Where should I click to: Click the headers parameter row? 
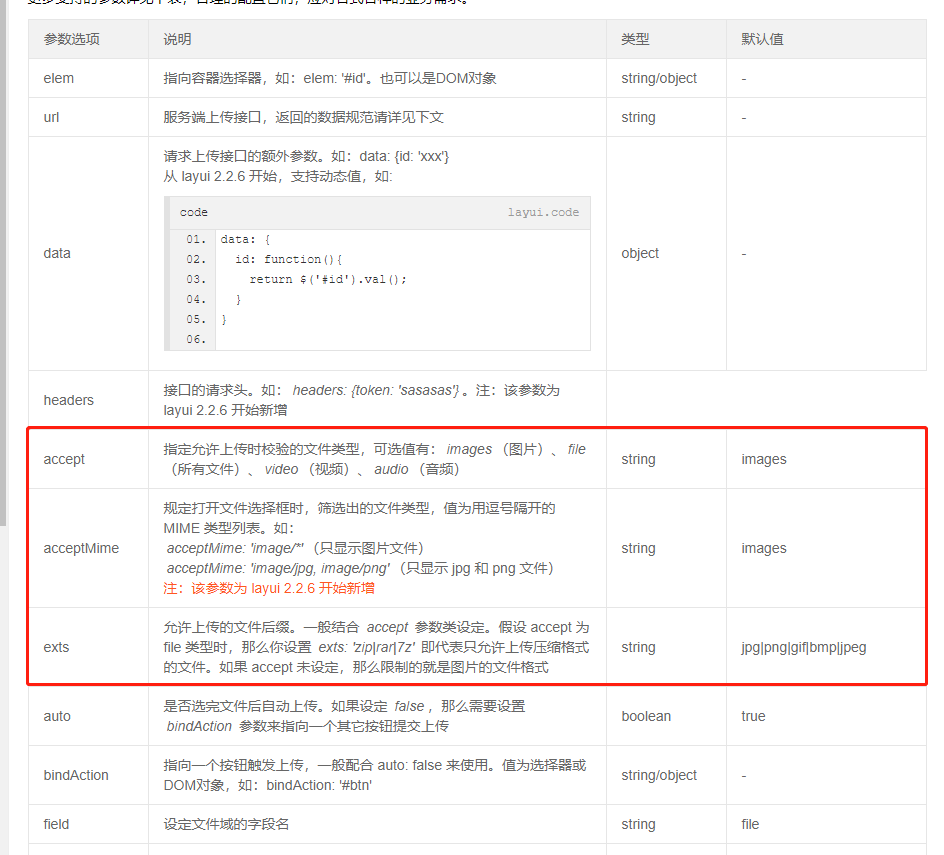68,399
